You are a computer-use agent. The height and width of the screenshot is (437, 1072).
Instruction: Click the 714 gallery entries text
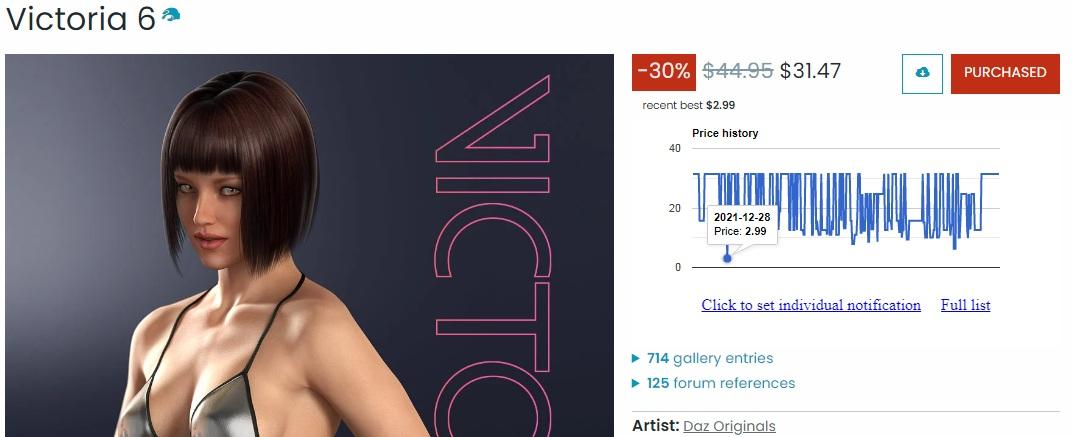pyautogui.click(x=710, y=358)
